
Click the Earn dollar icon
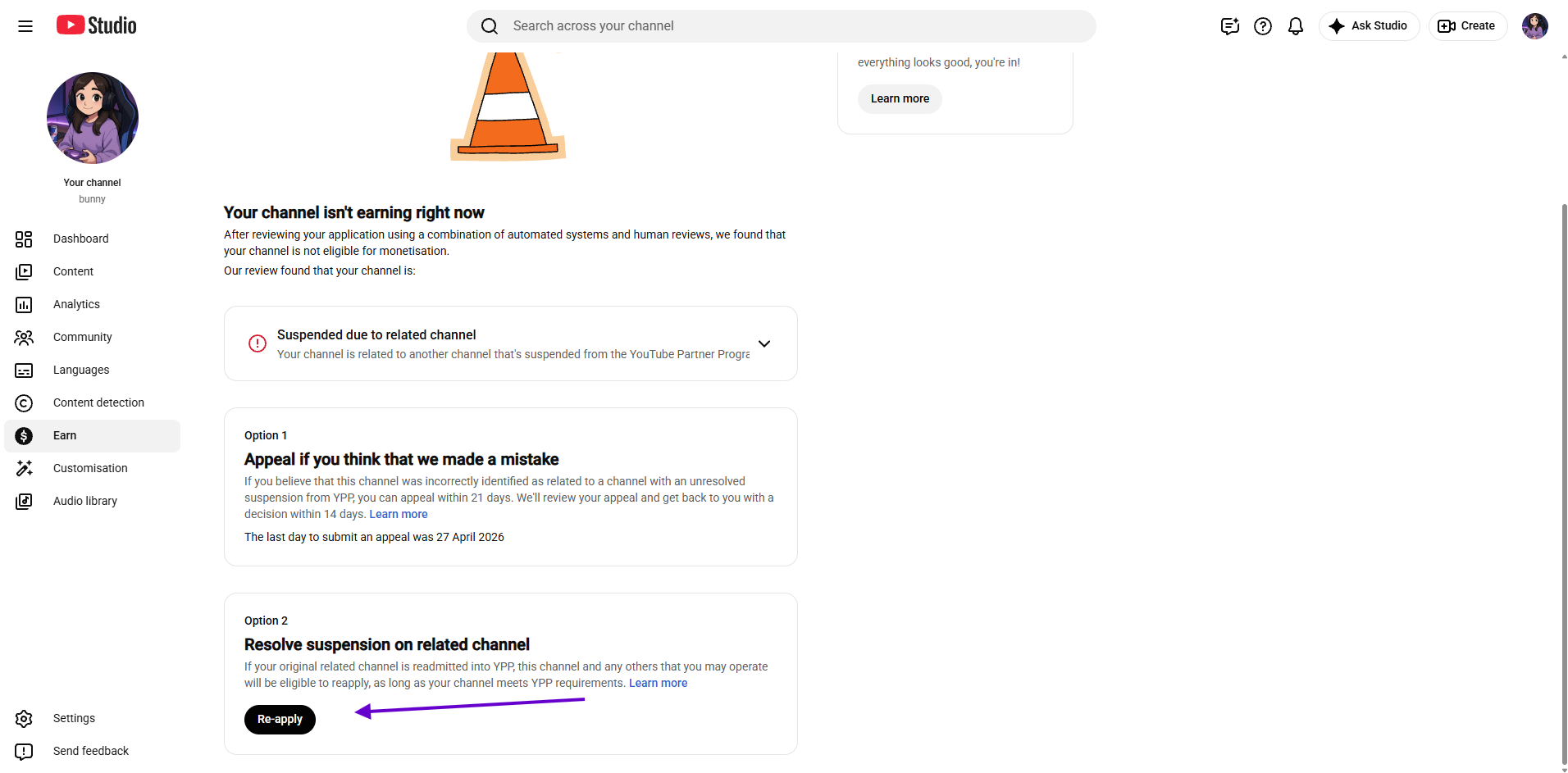tap(24, 435)
